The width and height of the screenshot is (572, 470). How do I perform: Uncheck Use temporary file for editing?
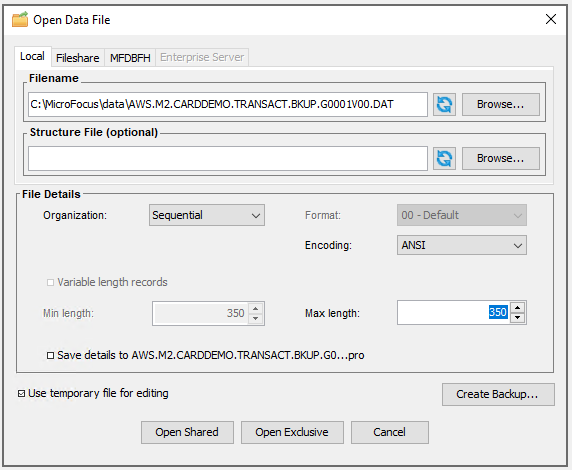click(22, 393)
